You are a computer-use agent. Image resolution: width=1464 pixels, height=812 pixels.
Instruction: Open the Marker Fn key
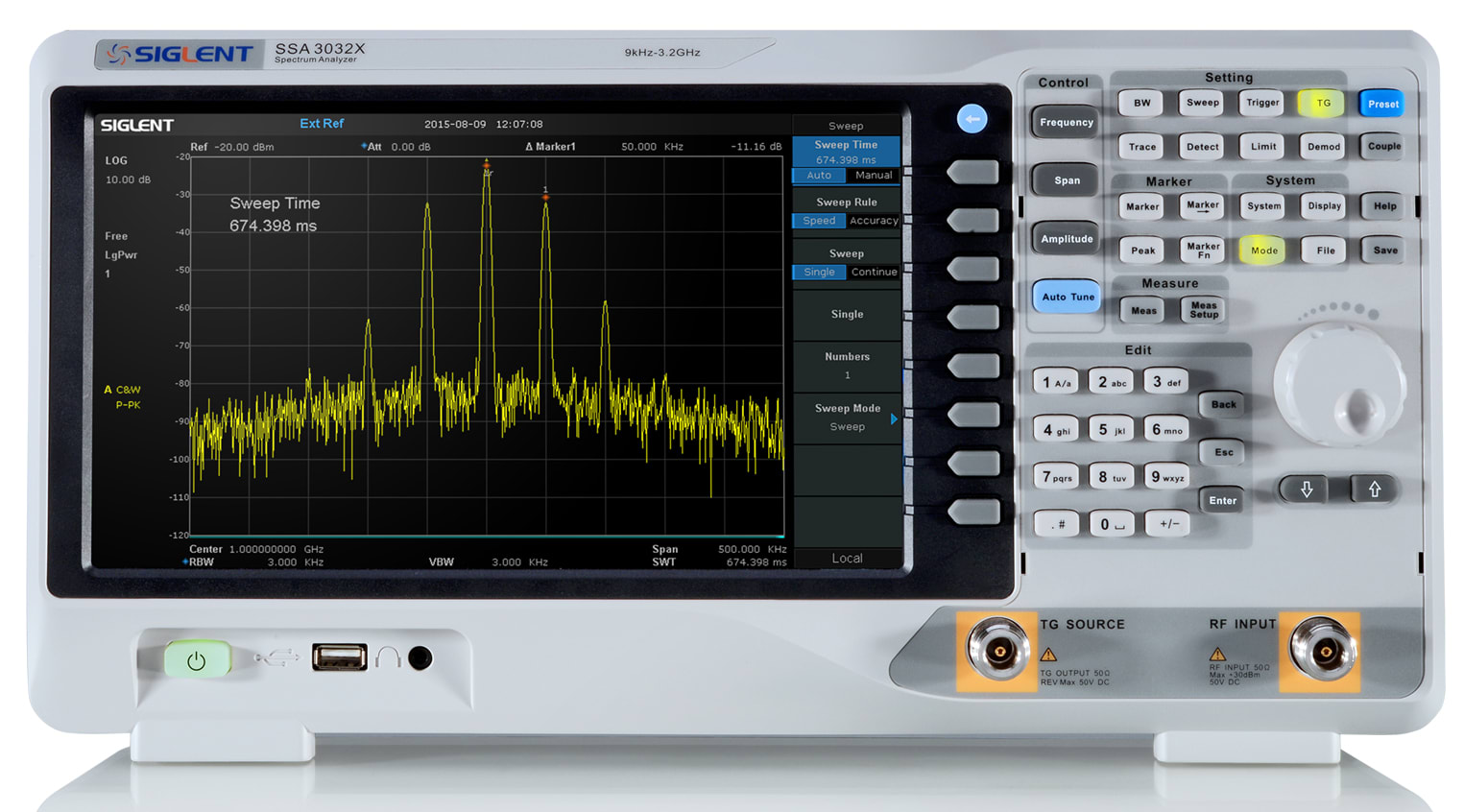coord(1203,251)
